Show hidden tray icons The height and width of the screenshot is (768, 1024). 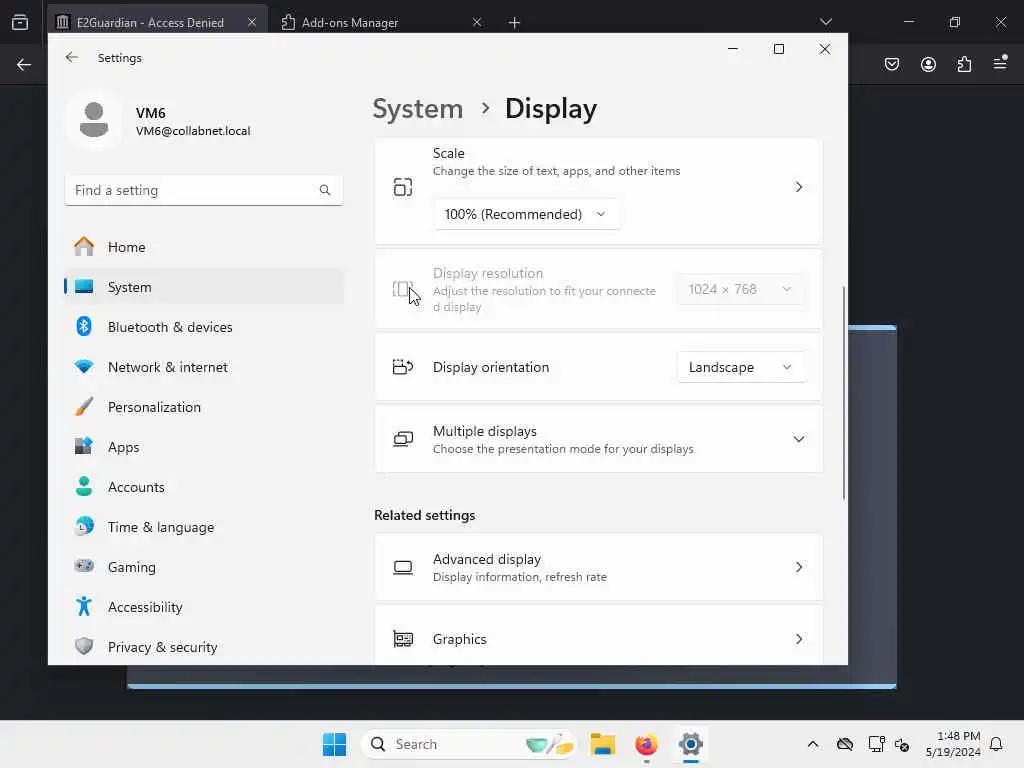[x=813, y=744]
